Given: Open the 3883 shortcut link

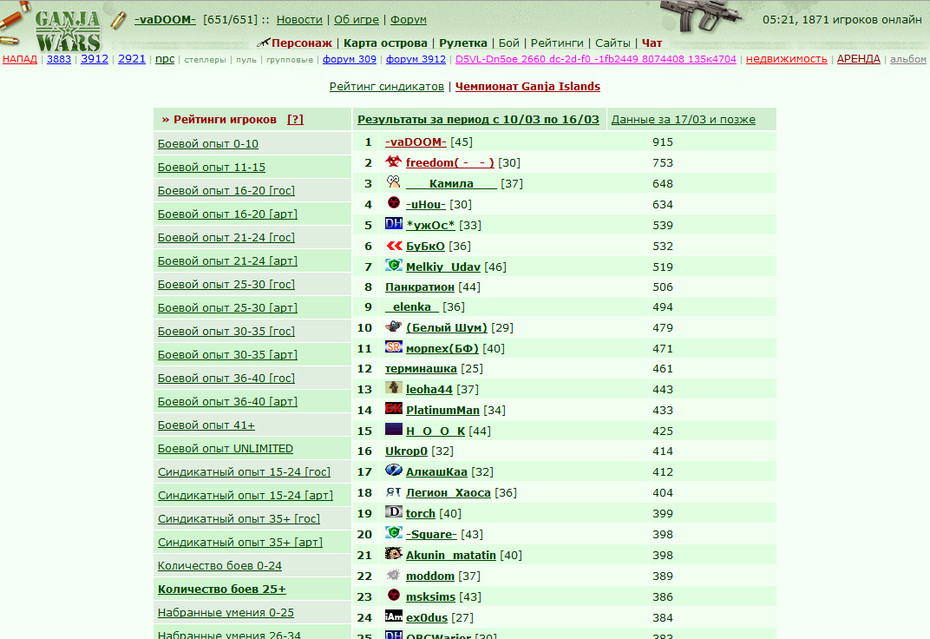Looking at the screenshot, I should click(x=59, y=59).
